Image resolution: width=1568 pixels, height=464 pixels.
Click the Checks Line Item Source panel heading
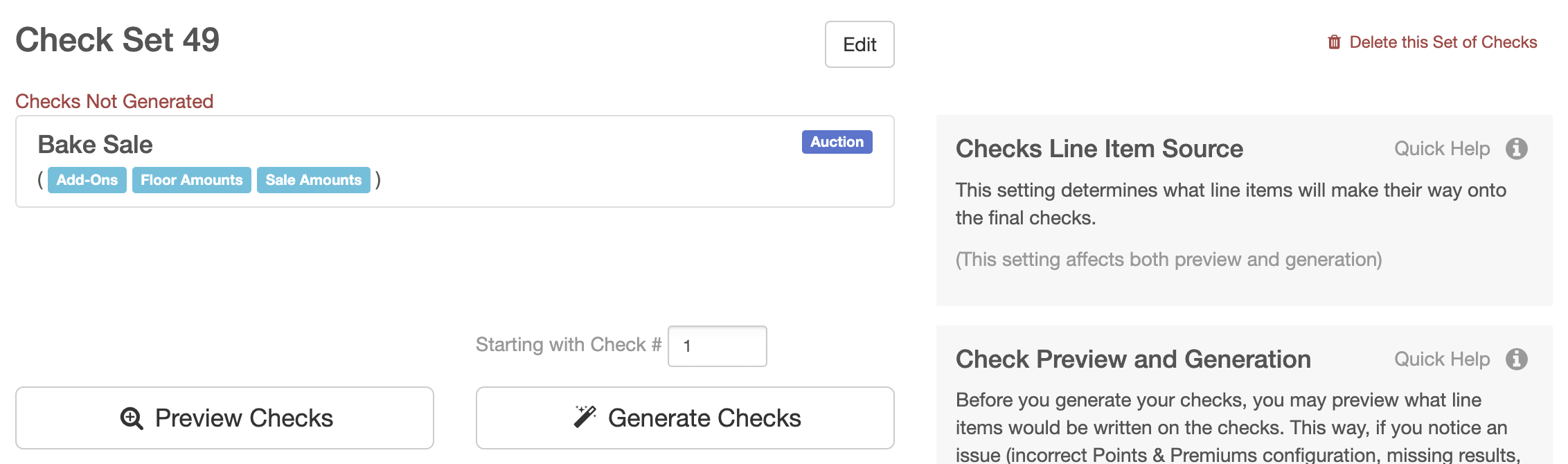(x=1099, y=149)
